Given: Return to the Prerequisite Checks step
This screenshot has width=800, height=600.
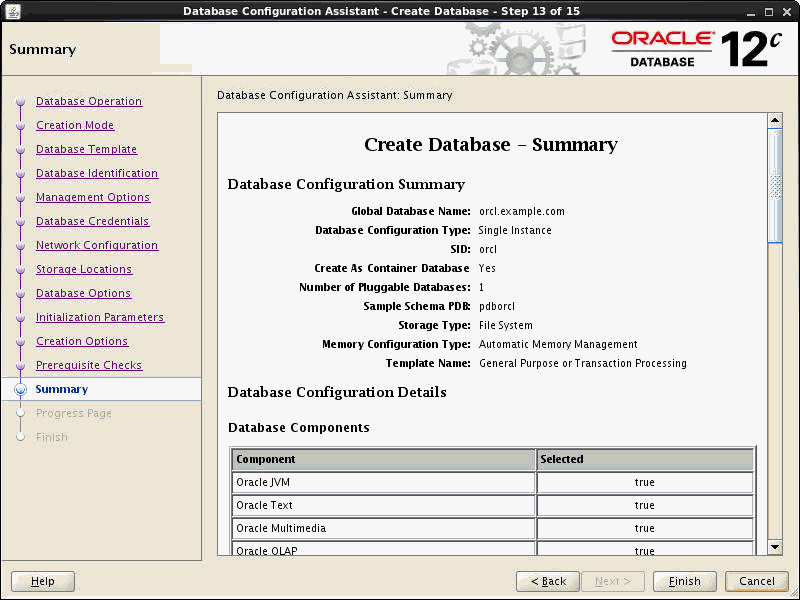Looking at the screenshot, I should (x=89, y=365).
